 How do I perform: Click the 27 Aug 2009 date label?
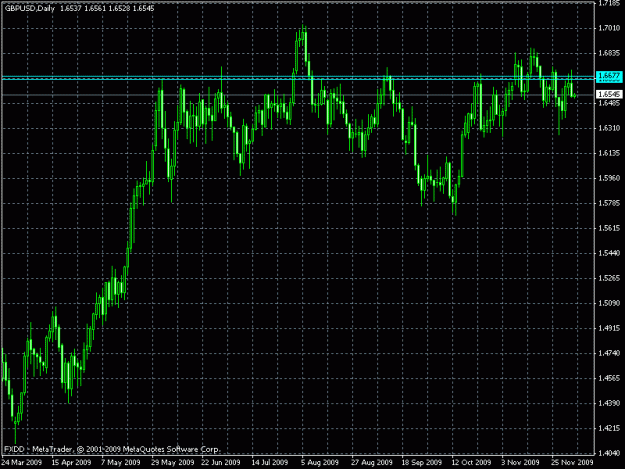[371, 463]
